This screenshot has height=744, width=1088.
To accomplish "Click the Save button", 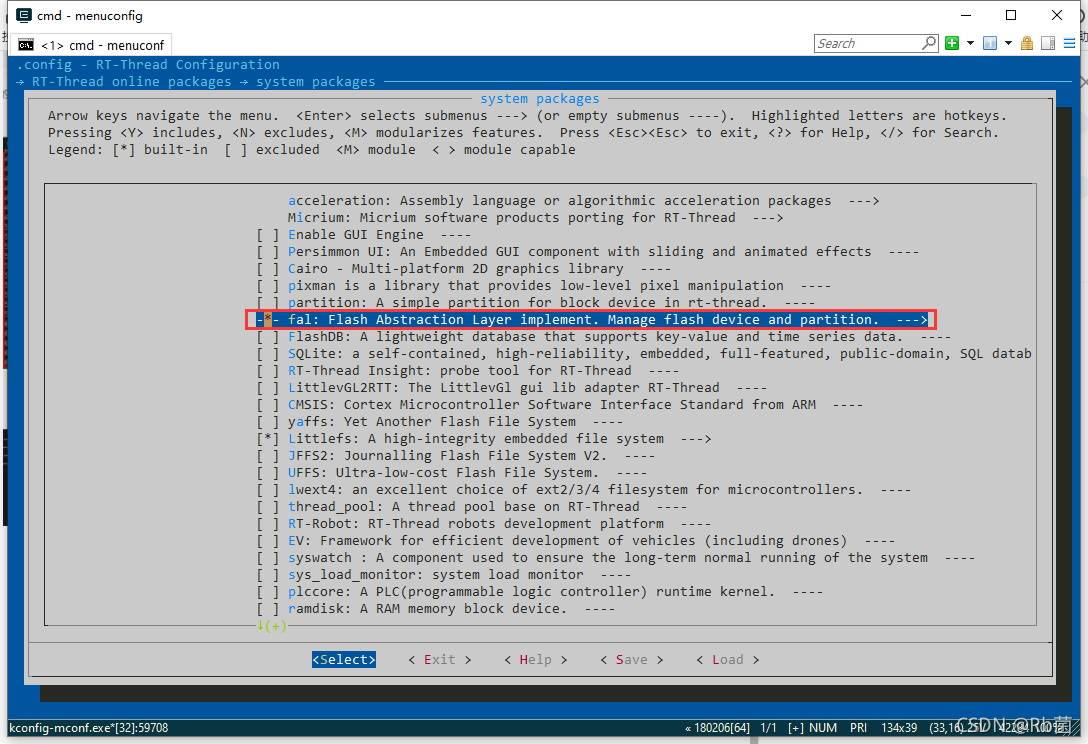I will point(631,659).
